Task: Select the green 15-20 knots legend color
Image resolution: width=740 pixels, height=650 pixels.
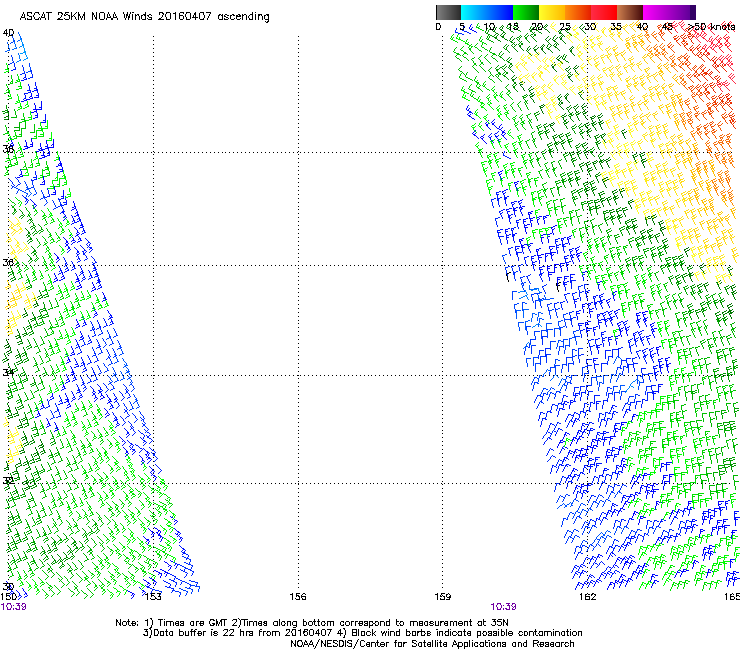Action: [526, 12]
